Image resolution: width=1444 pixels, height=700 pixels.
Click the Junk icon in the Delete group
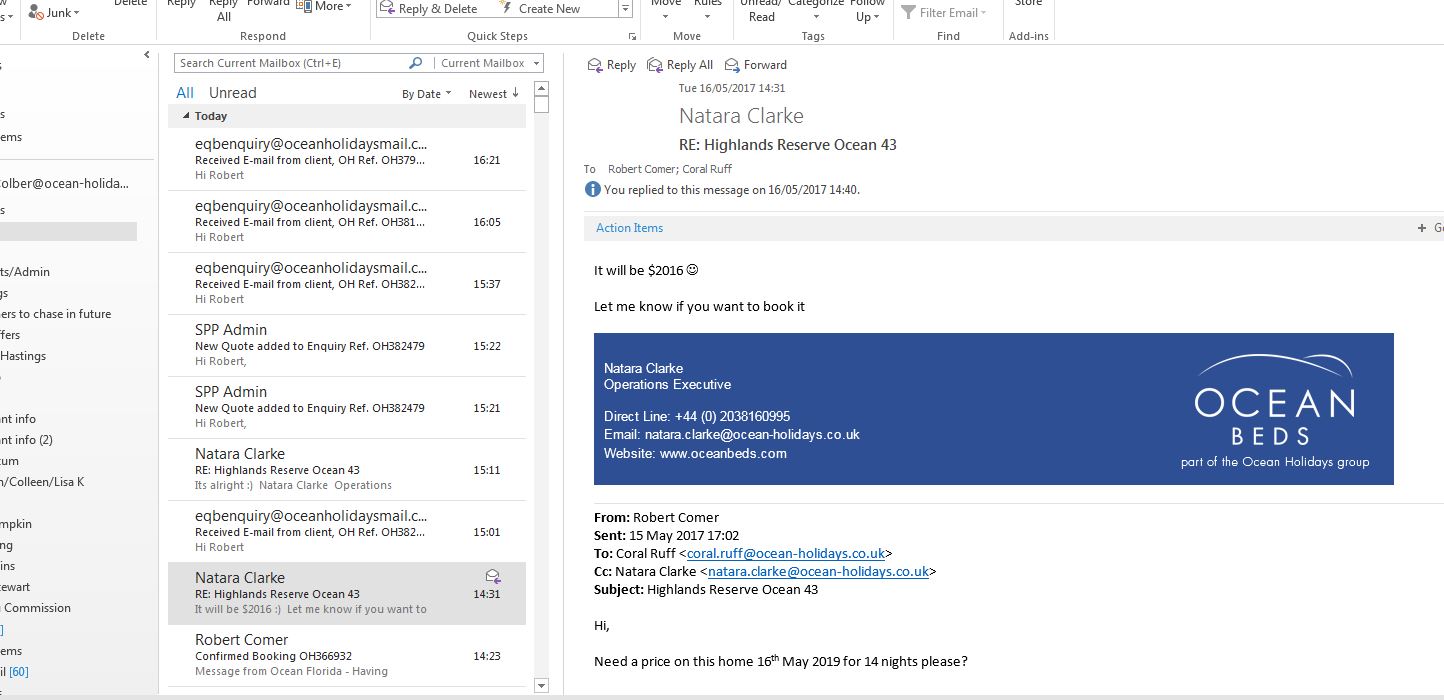[36, 13]
